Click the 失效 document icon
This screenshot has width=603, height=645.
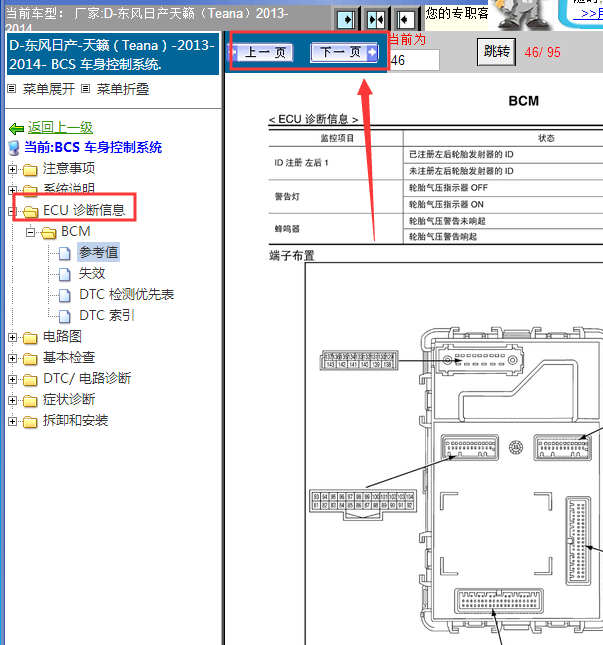65,274
